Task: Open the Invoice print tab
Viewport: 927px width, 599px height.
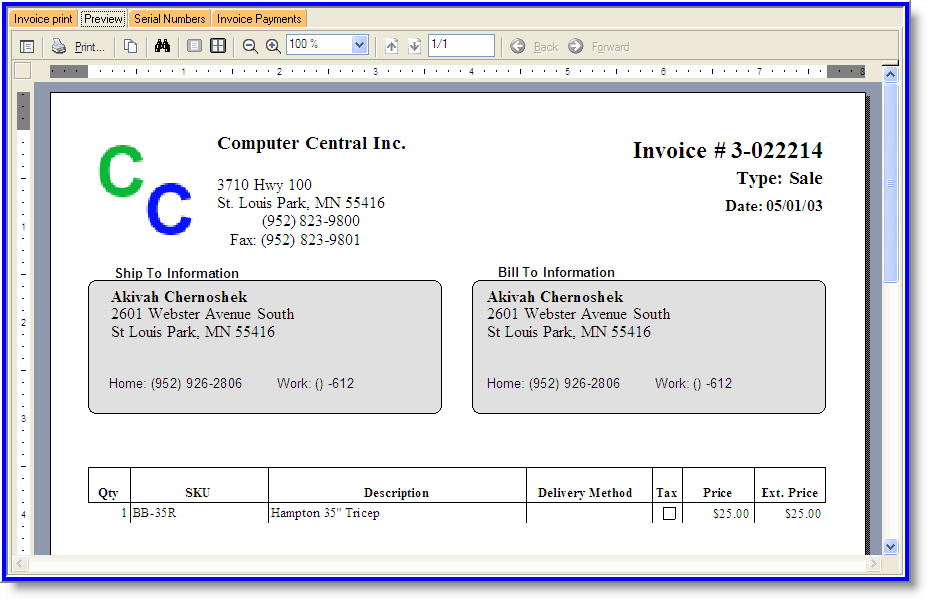Action: (43, 19)
